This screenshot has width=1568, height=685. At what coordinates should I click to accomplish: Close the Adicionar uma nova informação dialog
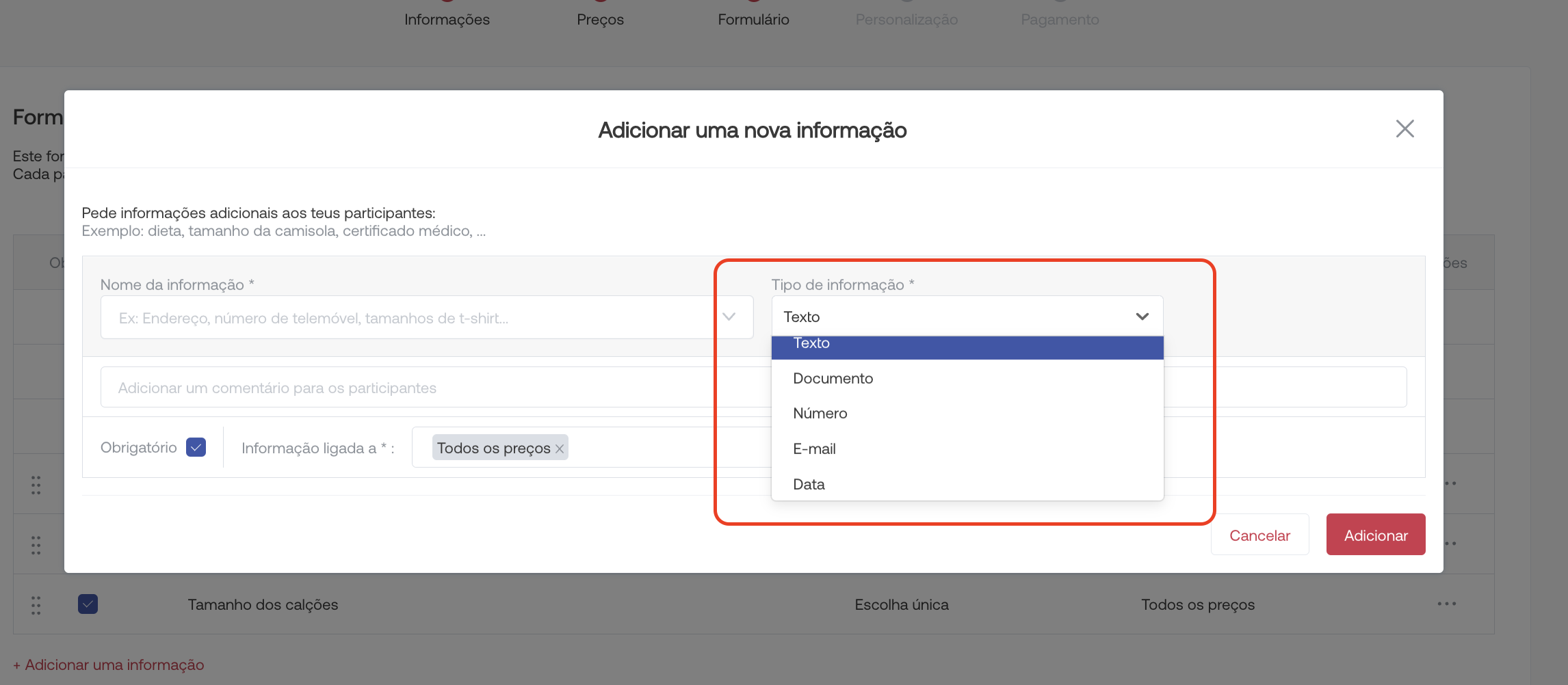click(x=1404, y=129)
